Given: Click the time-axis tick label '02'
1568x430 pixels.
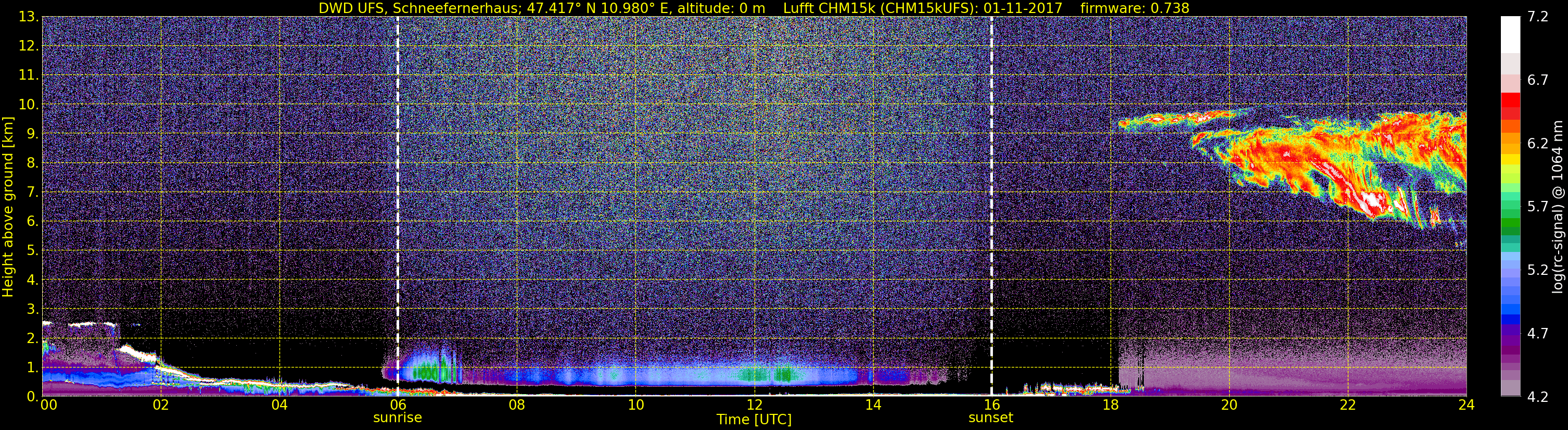Looking at the screenshot, I should pos(161,405).
